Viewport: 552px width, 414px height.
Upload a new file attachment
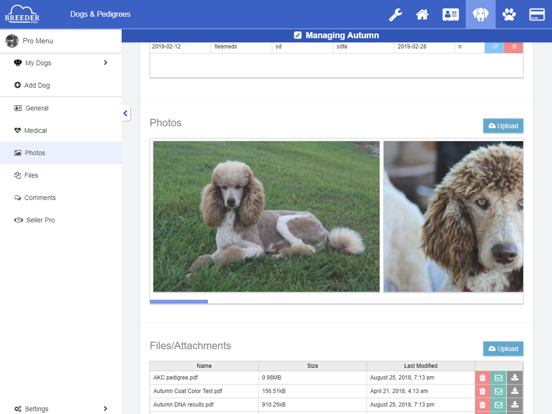tap(503, 349)
